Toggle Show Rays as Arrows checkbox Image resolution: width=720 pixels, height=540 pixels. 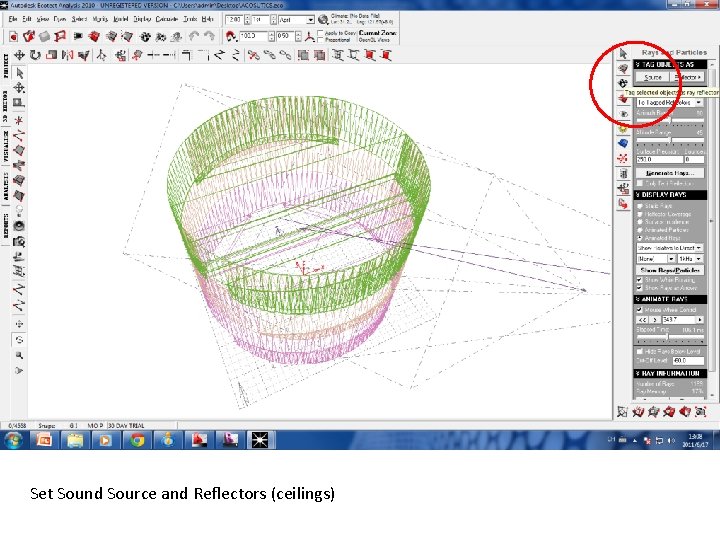(639, 288)
